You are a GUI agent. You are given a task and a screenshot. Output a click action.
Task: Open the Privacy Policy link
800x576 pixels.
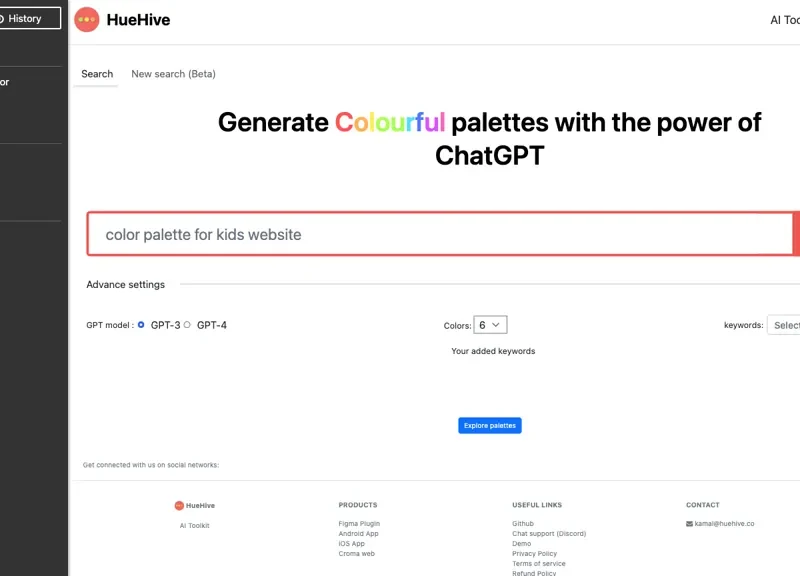534,553
